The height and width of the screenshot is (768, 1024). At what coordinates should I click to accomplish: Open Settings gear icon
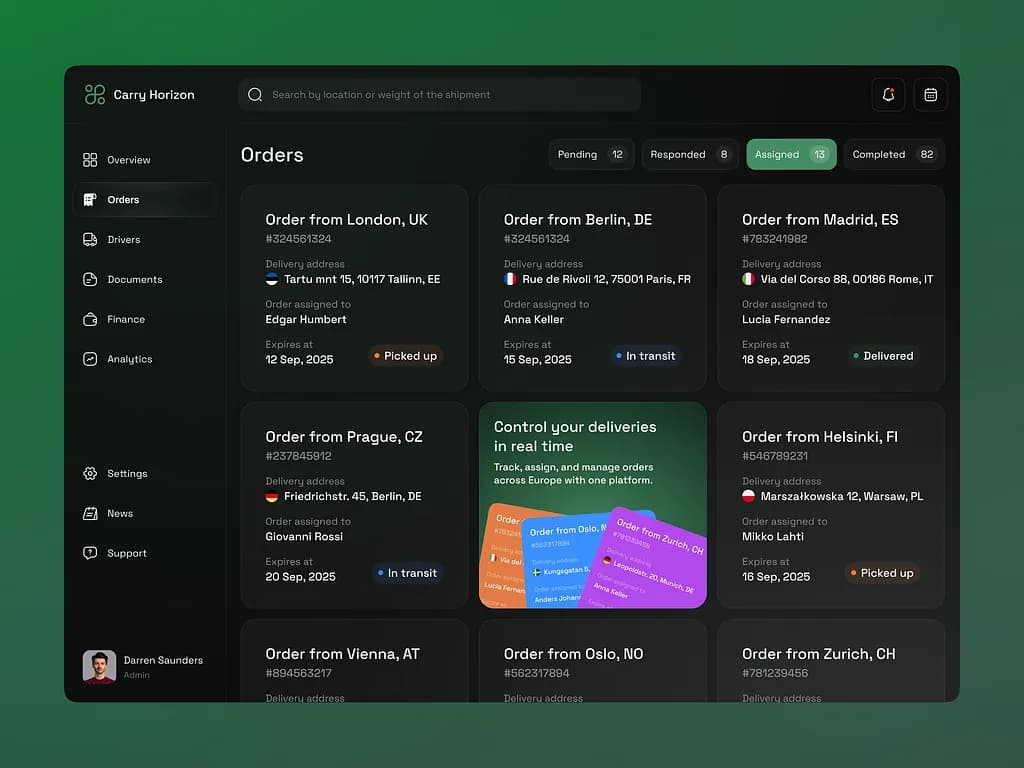click(x=90, y=474)
